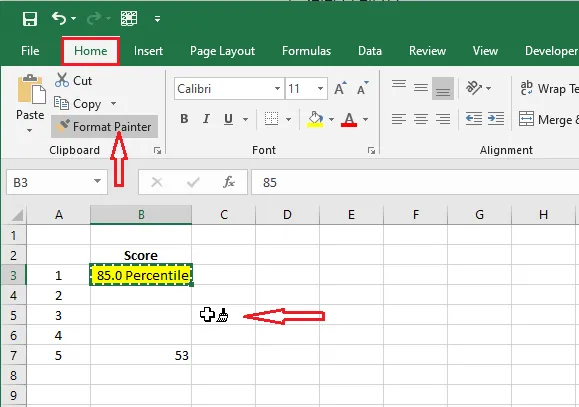Viewport: 579px width, 407px height.
Task: Expand the Paste options arrow
Action: tap(30, 130)
